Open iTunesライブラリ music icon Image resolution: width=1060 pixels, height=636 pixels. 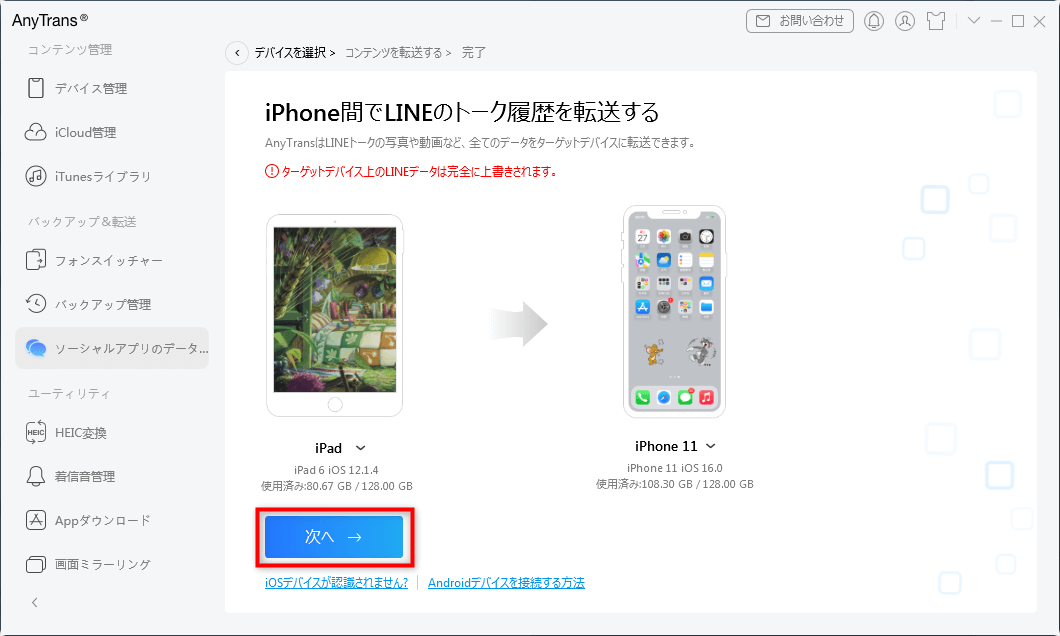tap(35, 176)
